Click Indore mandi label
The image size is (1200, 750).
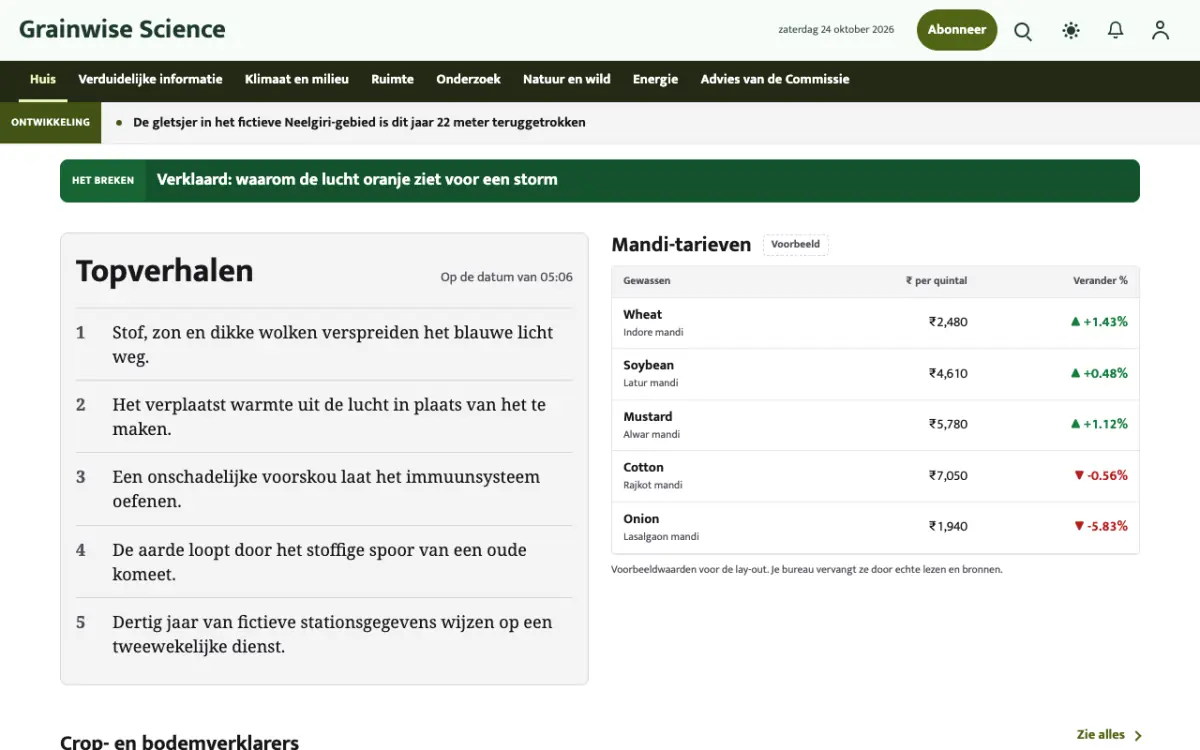653,333
